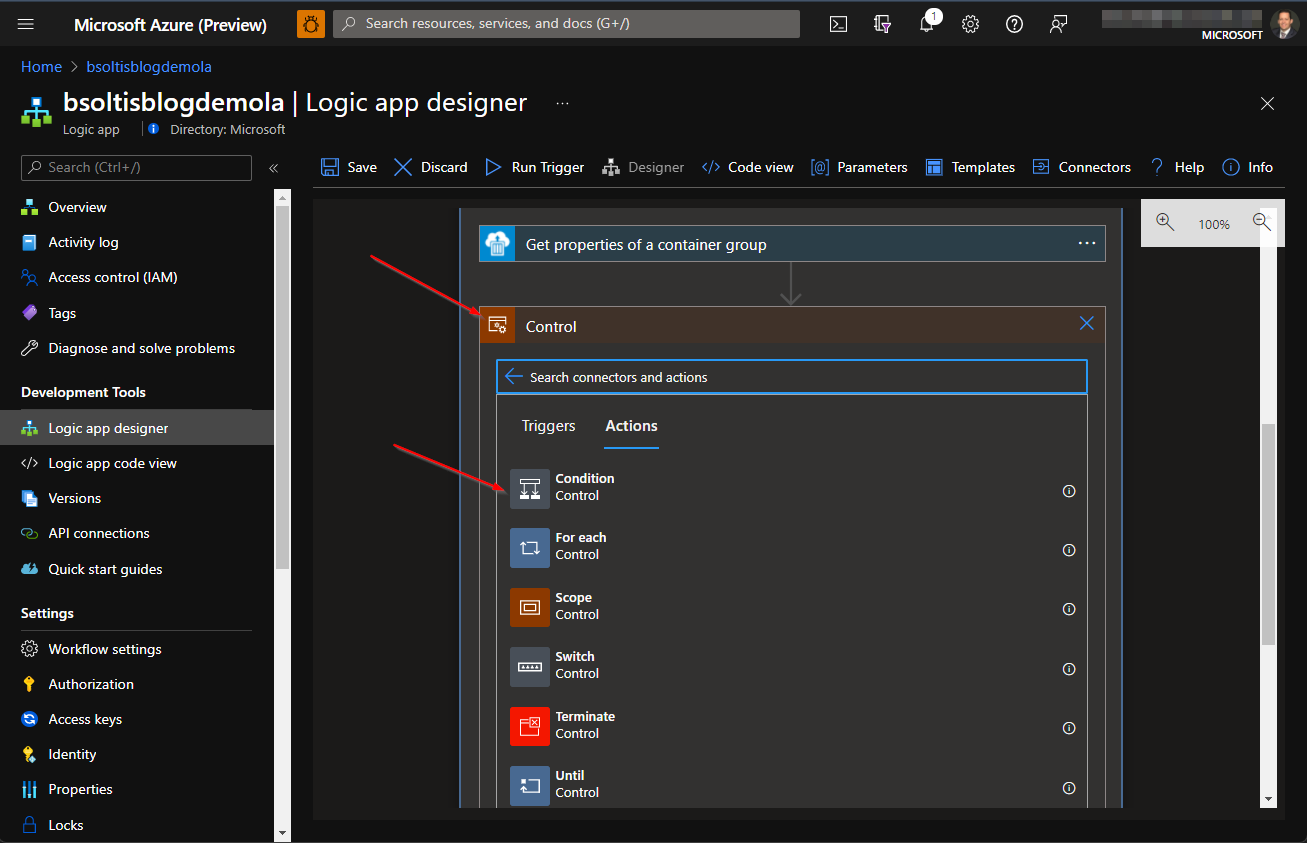Select the Until control action
This screenshot has width=1307, height=843.
pos(569,783)
